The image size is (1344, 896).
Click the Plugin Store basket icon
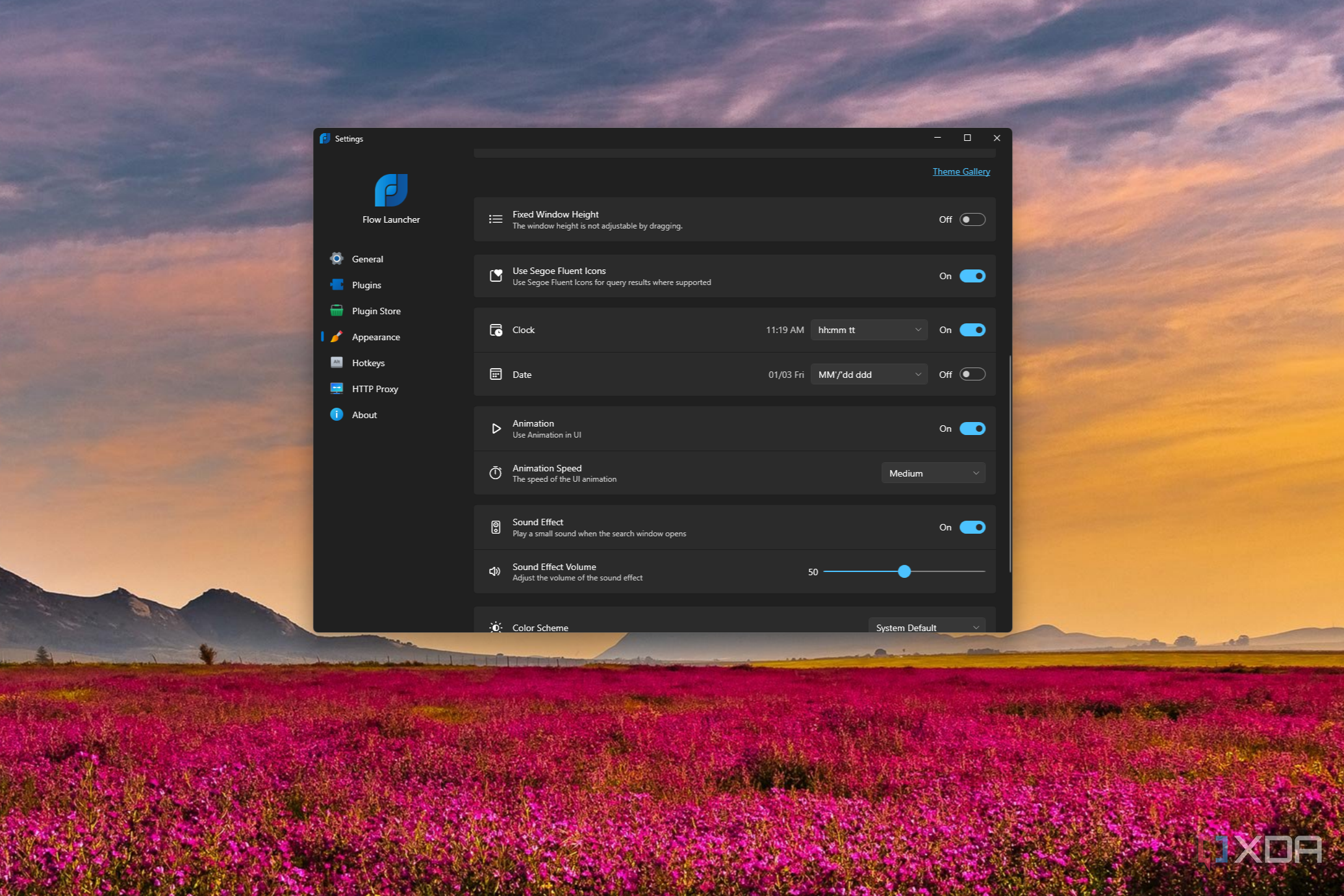tap(336, 310)
